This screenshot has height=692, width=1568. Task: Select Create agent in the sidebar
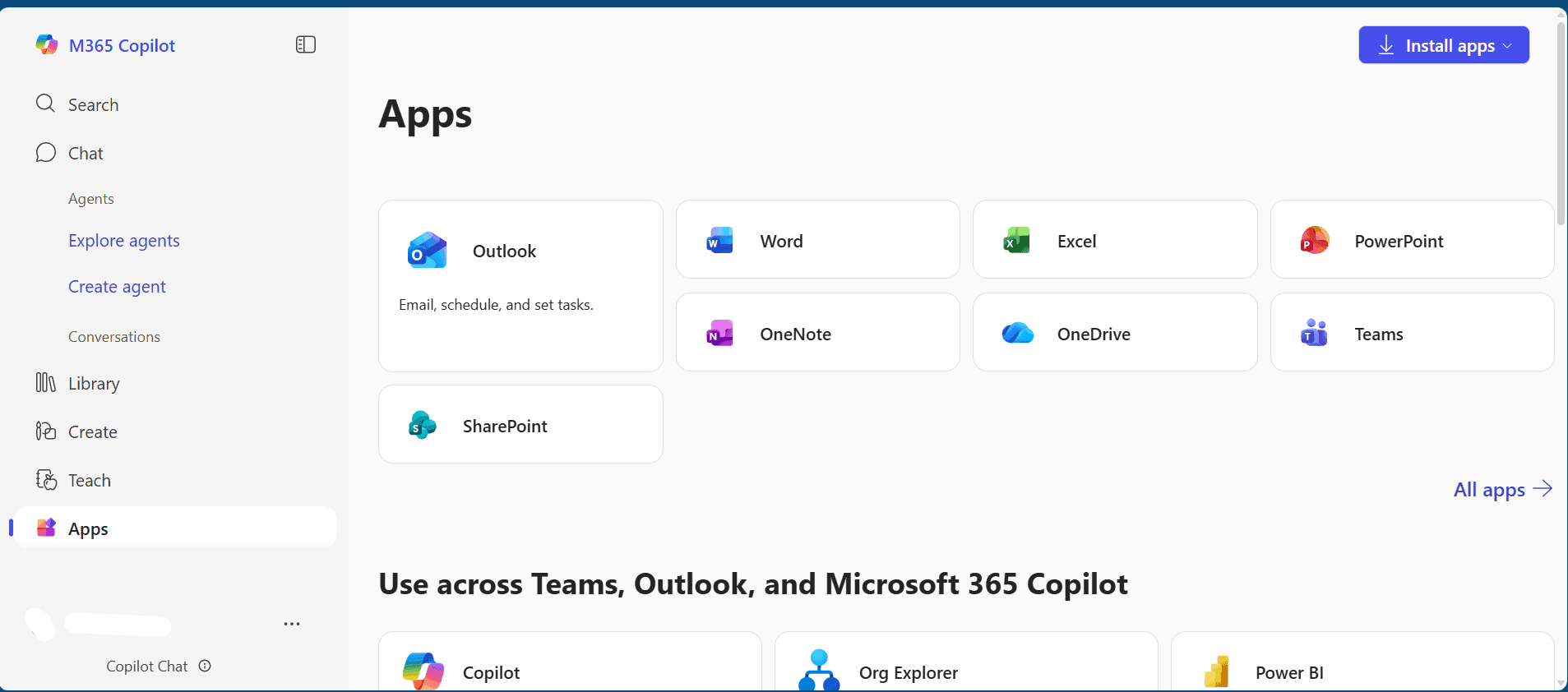[x=117, y=287]
